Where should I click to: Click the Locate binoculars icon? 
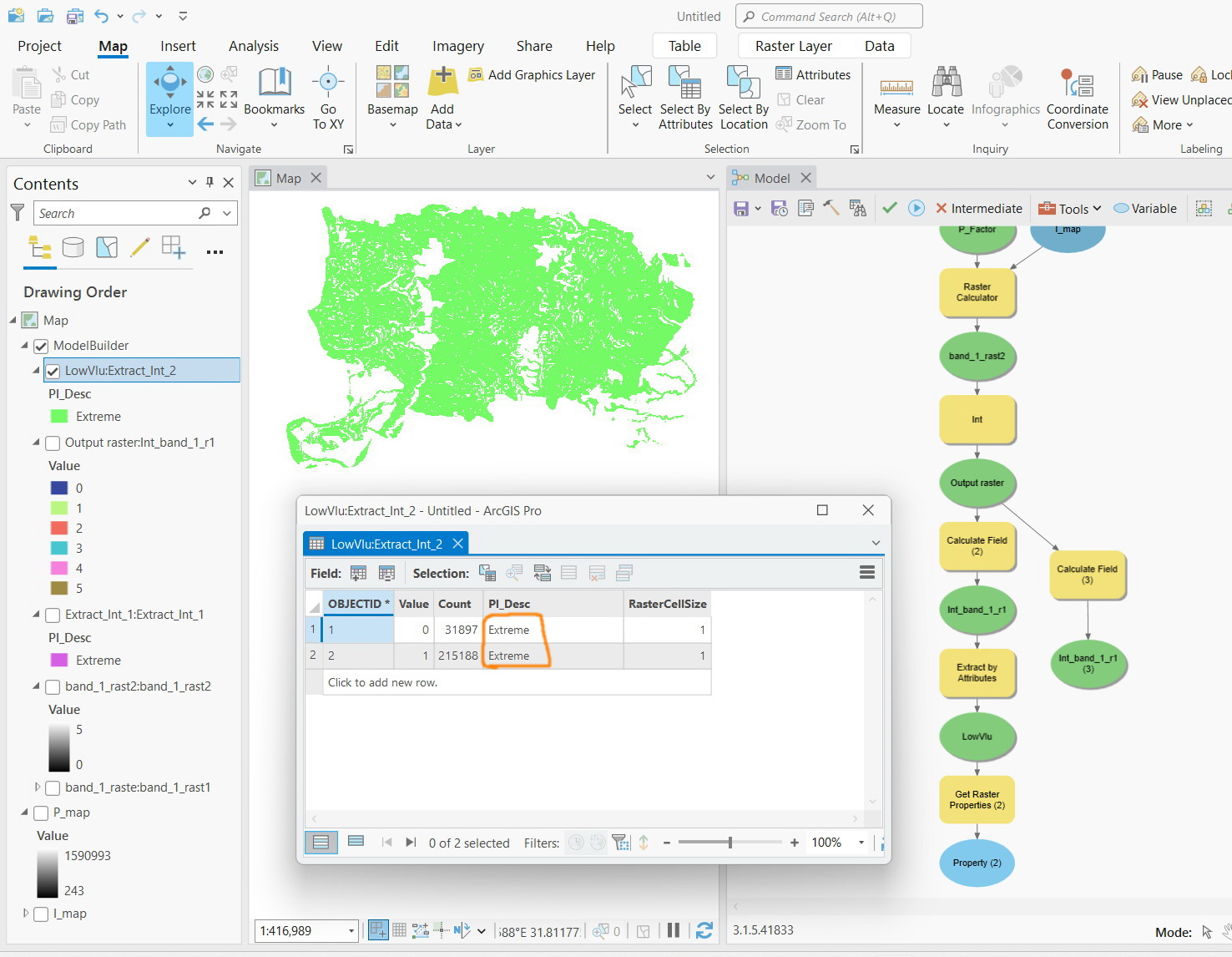[946, 83]
